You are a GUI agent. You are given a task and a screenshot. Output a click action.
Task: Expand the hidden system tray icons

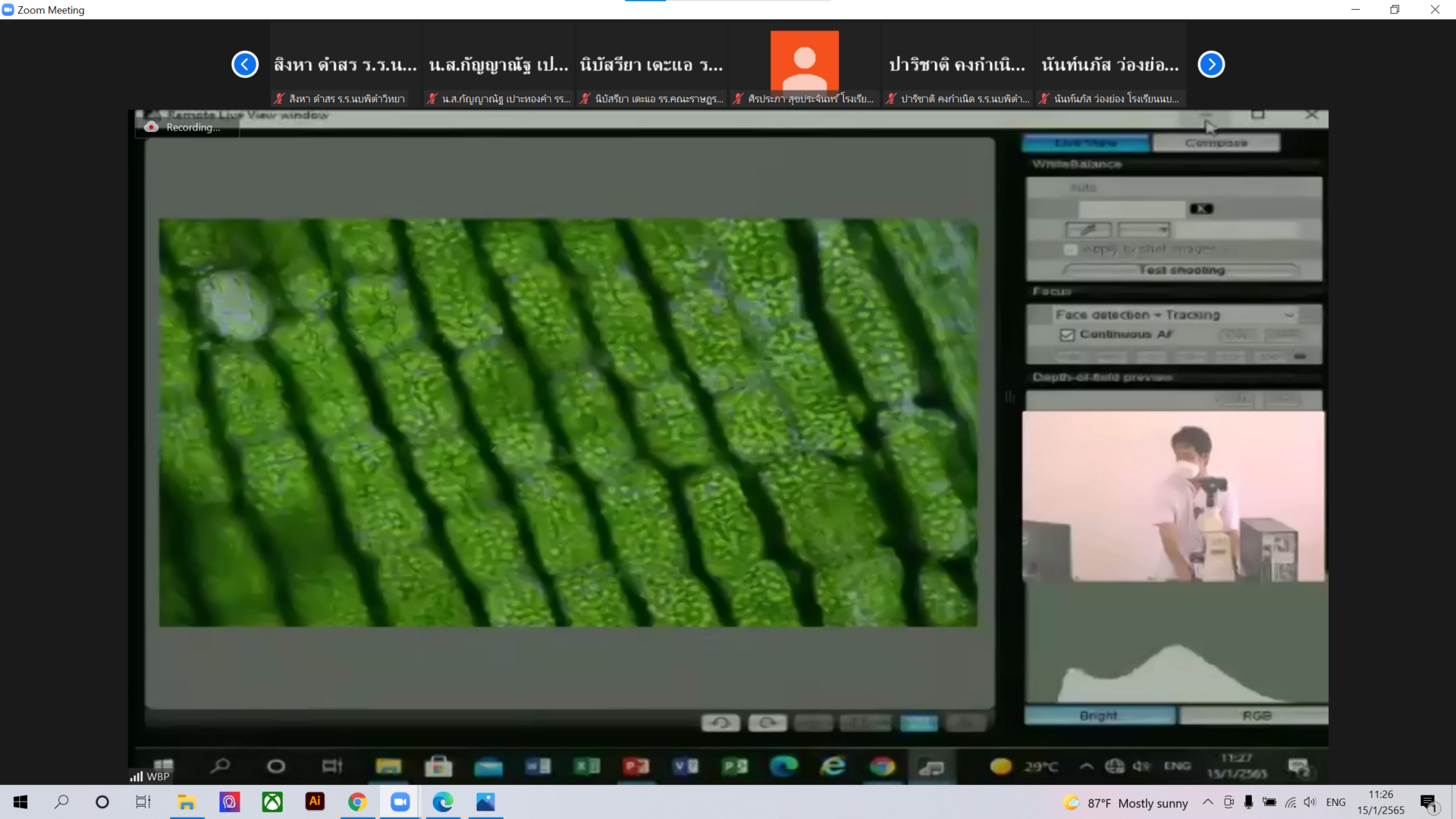pyautogui.click(x=1207, y=802)
